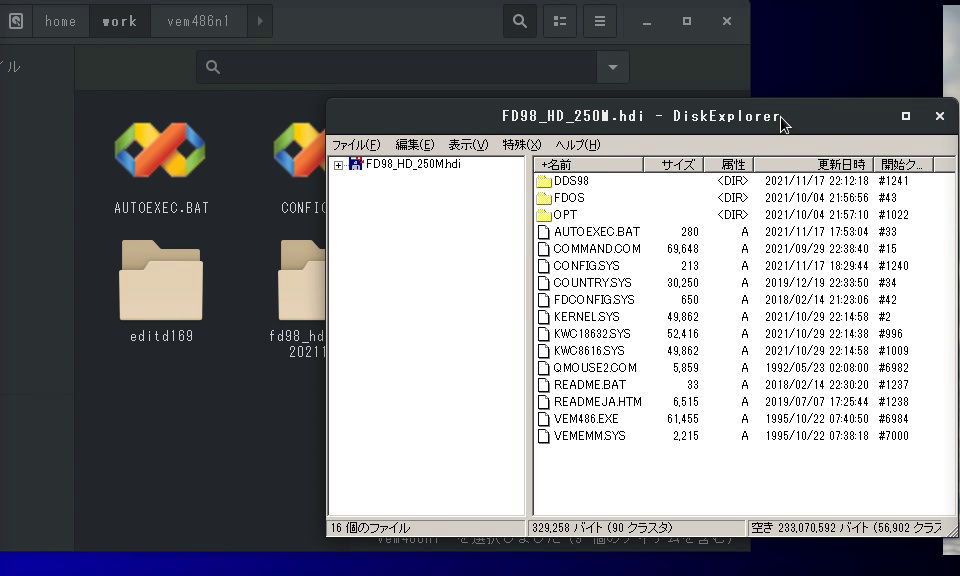Screen dimensions: 960x576
Task: Select the CONFIG.SYS file icon in DiskExplorer
Action: [x=543, y=266]
